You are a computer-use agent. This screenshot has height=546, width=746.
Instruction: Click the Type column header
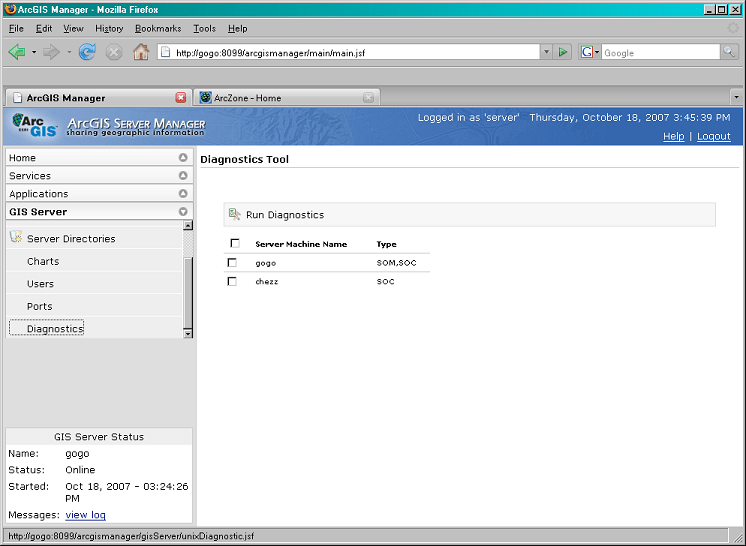tap(386, 244)
